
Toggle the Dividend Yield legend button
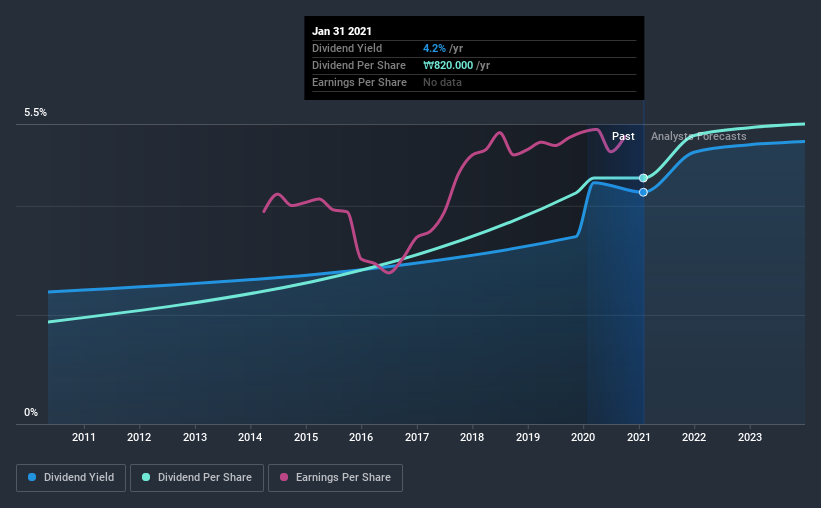[71, 478]
